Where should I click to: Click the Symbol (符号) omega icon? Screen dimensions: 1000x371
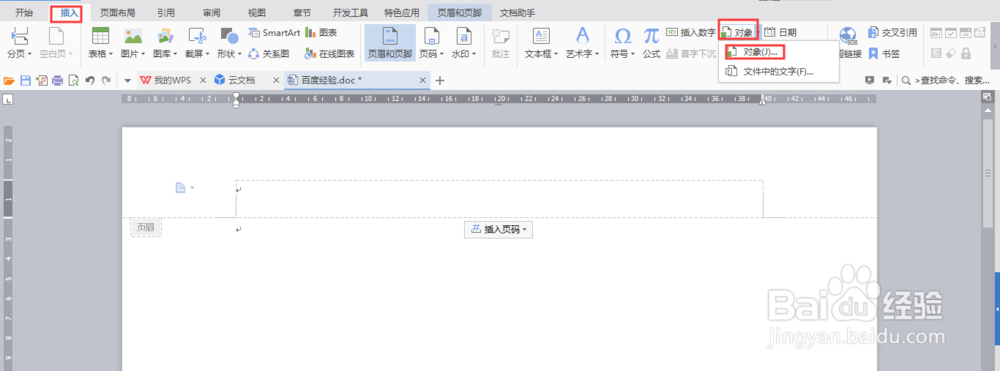click(622, 36)
